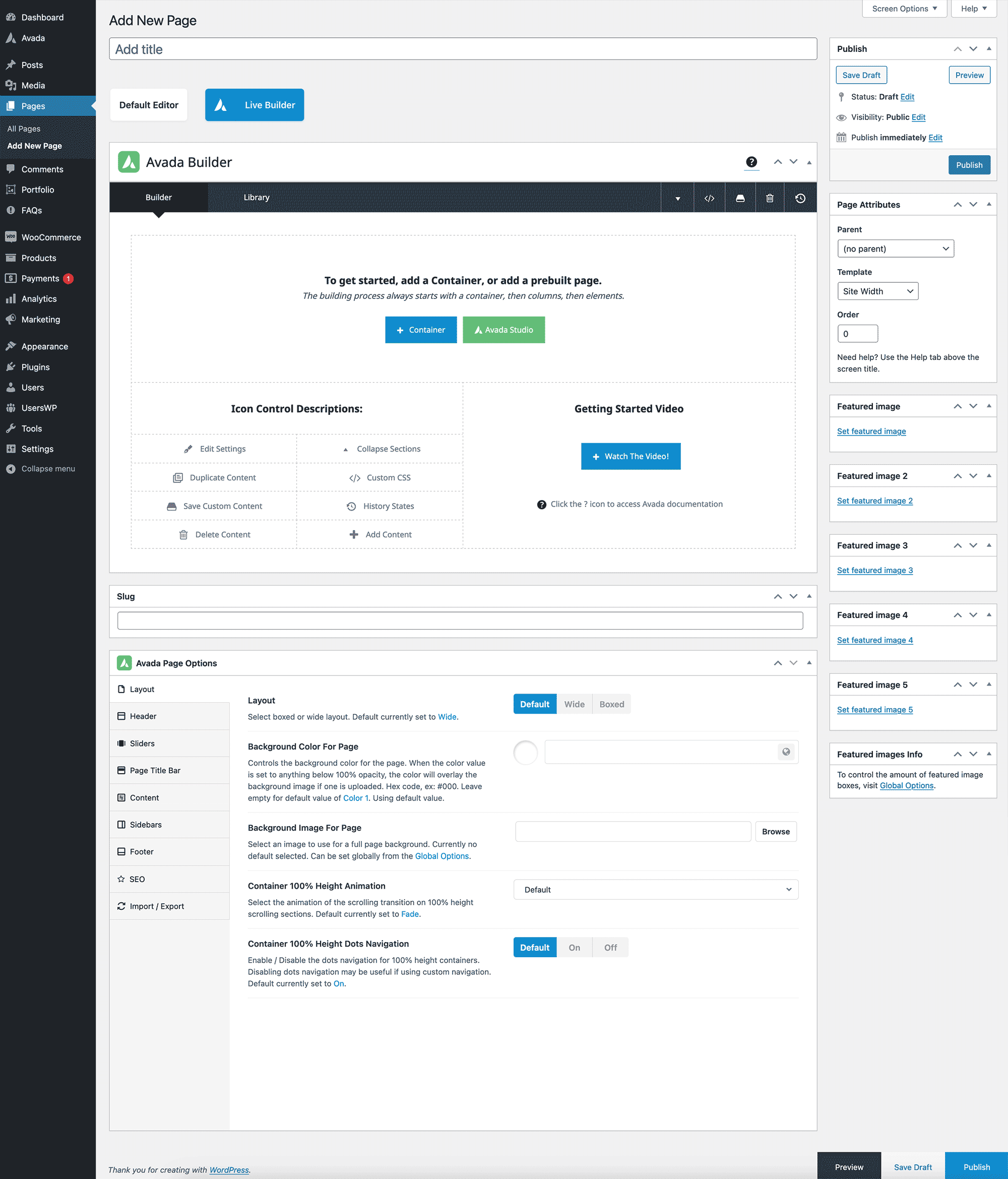The height and width of the screenshot is (1179, 1008).
Task: Click the Global Options link in Featured images Info
Action: [906, 785]
